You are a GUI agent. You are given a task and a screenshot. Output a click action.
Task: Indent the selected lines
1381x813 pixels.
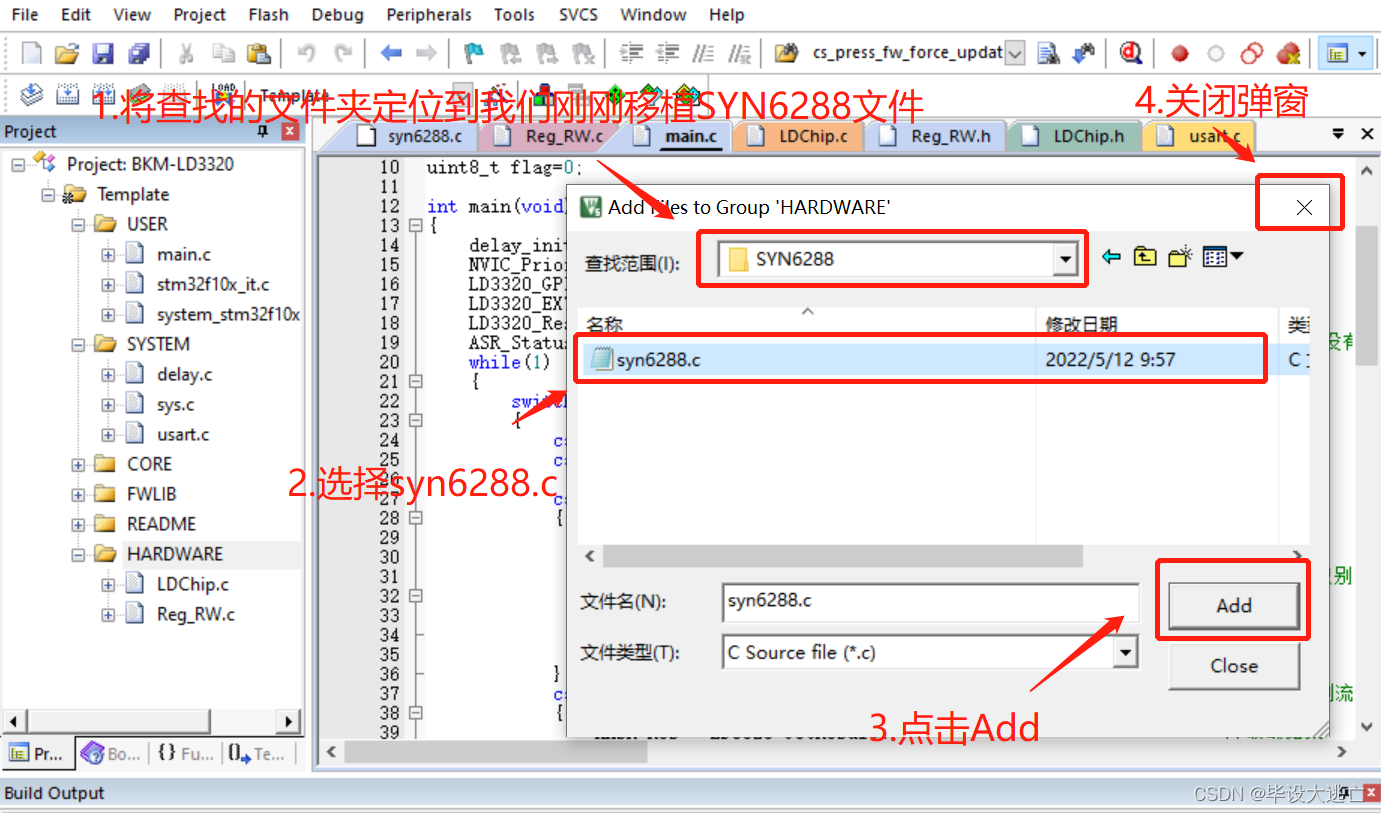631,53
